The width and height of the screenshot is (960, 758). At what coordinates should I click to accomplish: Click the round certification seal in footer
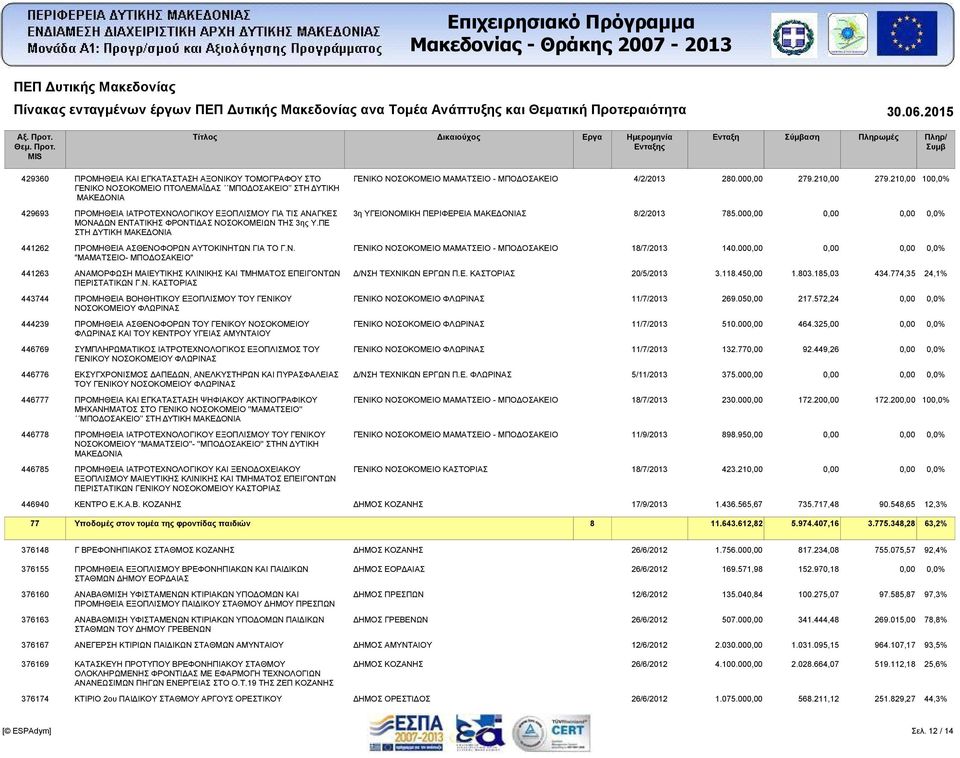pyautogui.click(x=529, y=734)
